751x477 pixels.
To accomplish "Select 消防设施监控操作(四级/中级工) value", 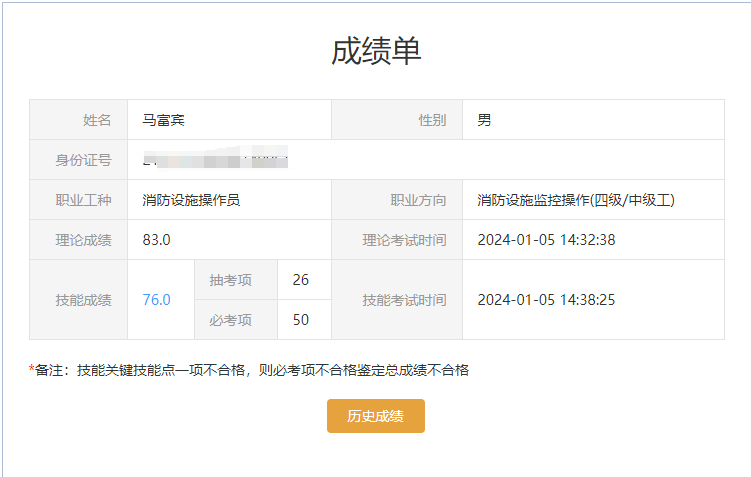I will (576, 200).
